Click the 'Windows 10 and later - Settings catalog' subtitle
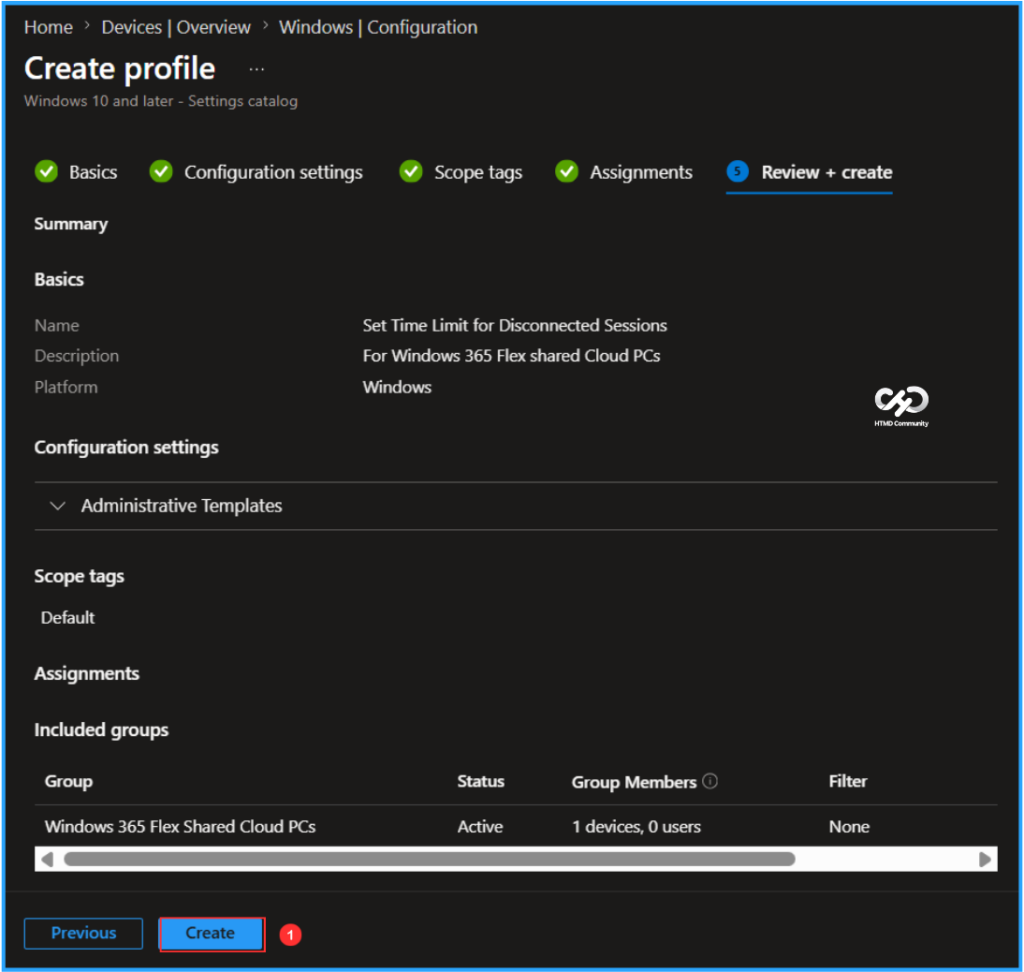This screenshot has height=972, width=1024. pyautogui.click(x=161, y=101)
